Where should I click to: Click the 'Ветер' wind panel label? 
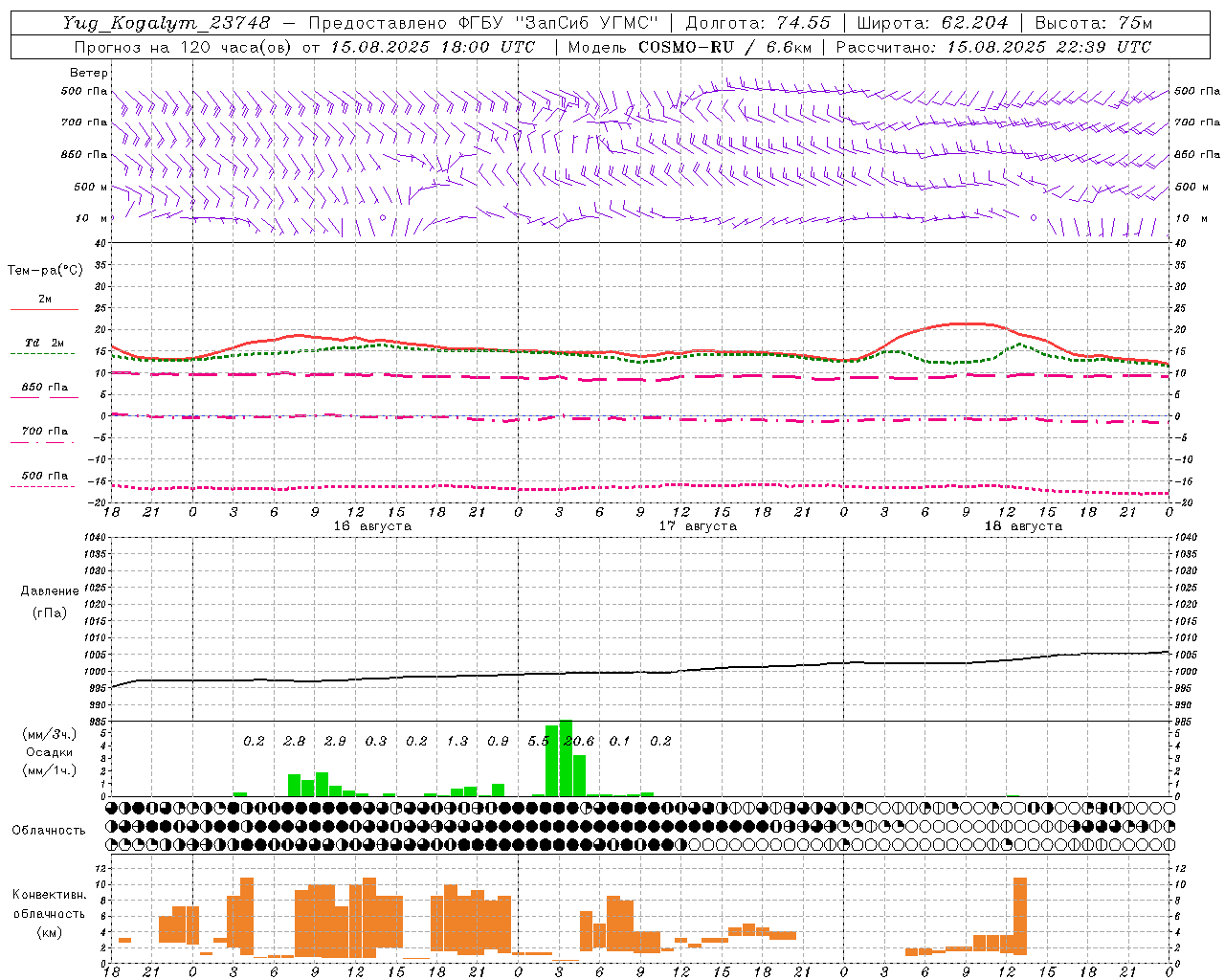89,73
